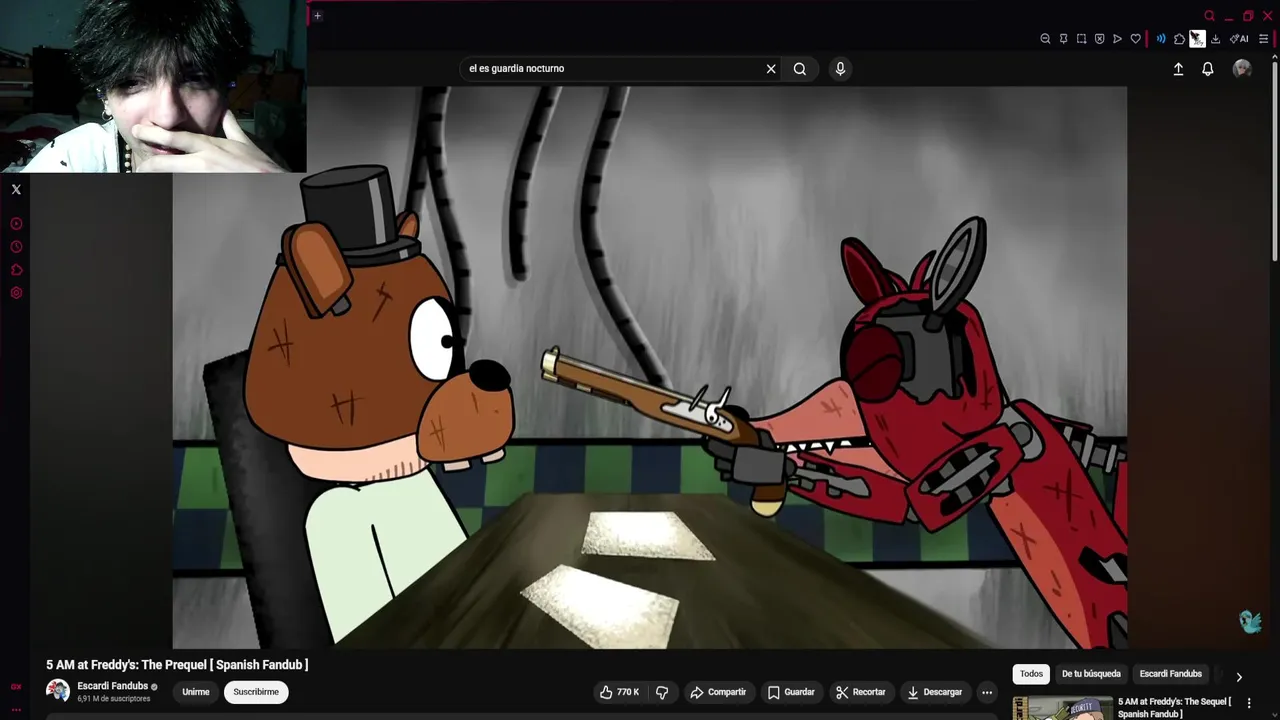Click the Compartir button

pyautogui.click(x=718, y=692)
